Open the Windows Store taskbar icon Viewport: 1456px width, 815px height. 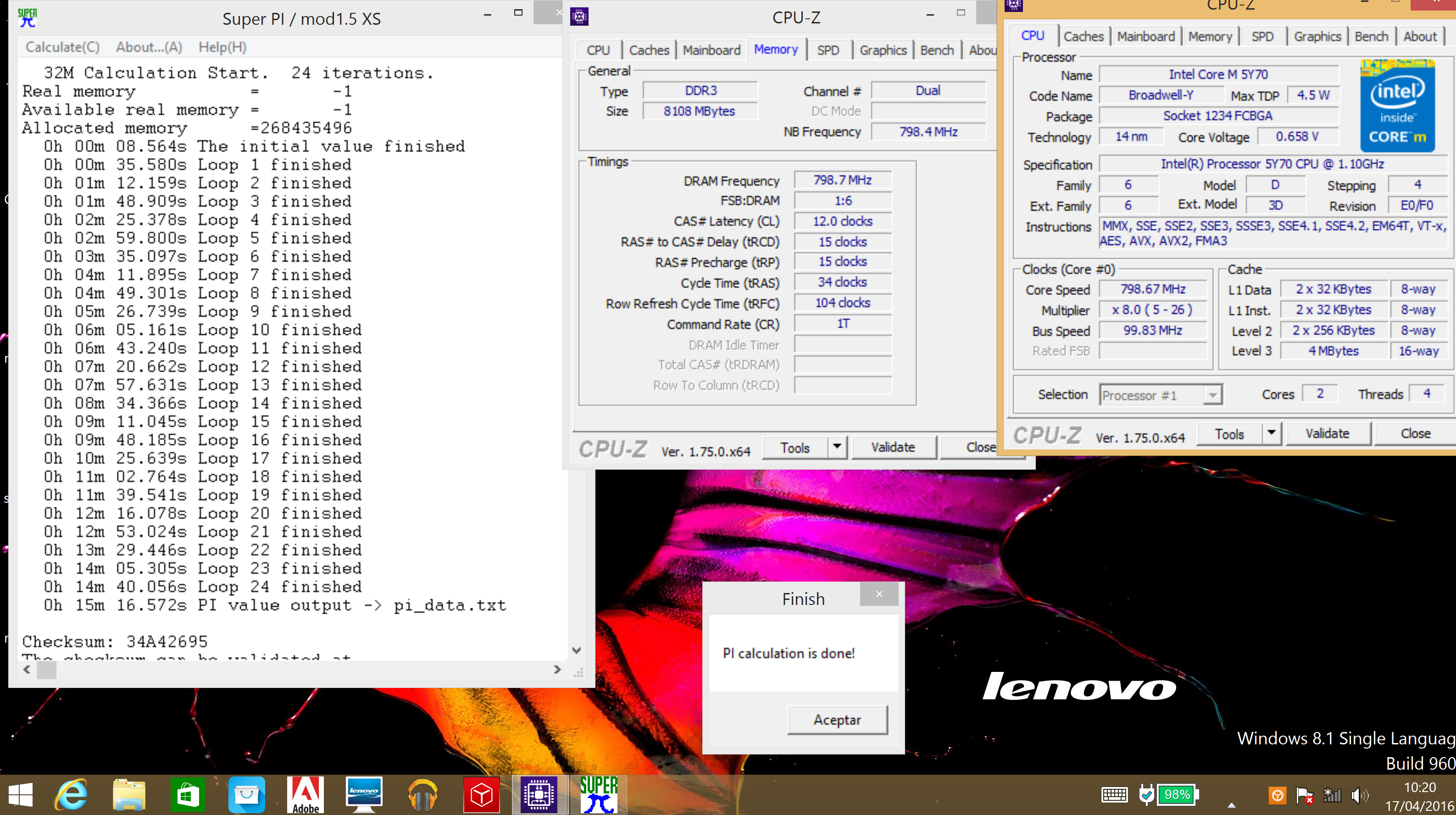tap(188, 795)
